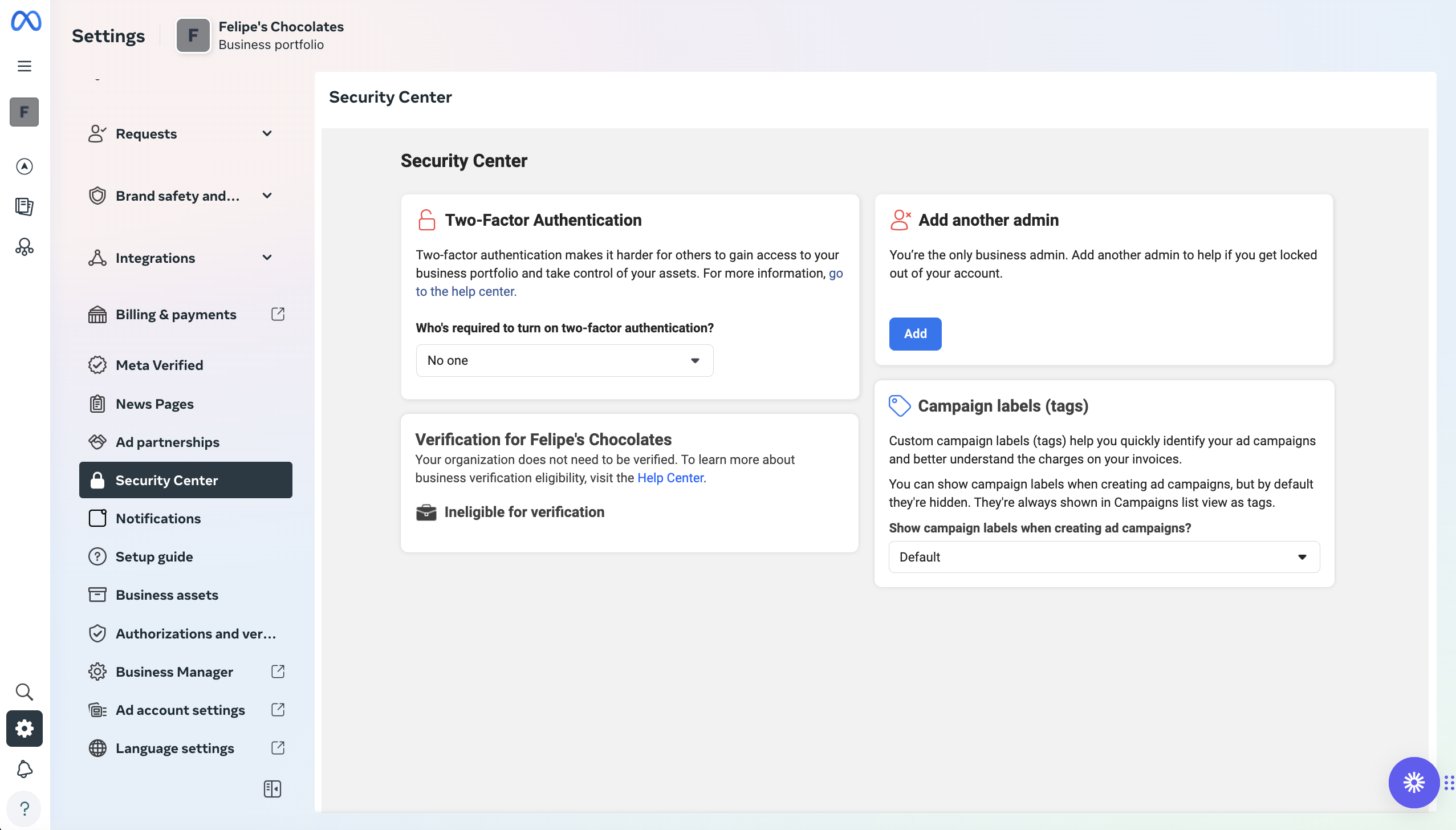Click the search magnifier icon
The width and height of the screenshot is (1456, 830).
[x=24, y=691]
